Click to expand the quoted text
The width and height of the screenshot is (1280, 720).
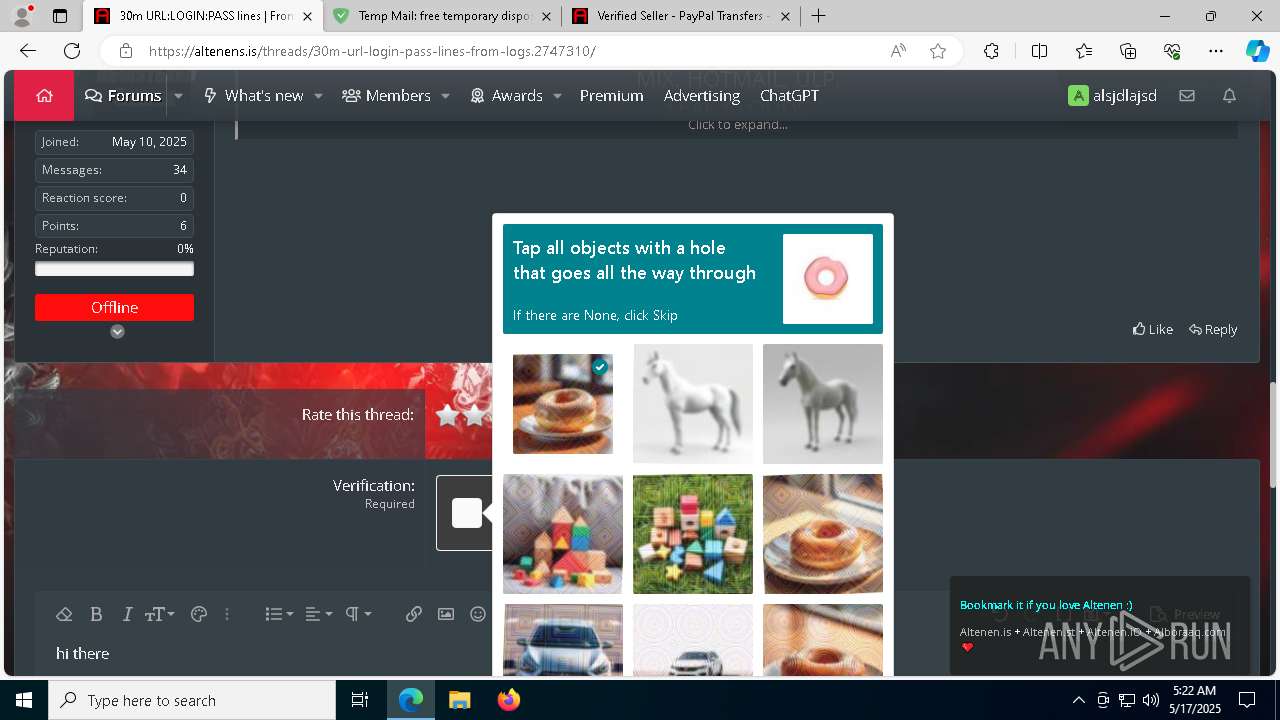click(737, 124)
